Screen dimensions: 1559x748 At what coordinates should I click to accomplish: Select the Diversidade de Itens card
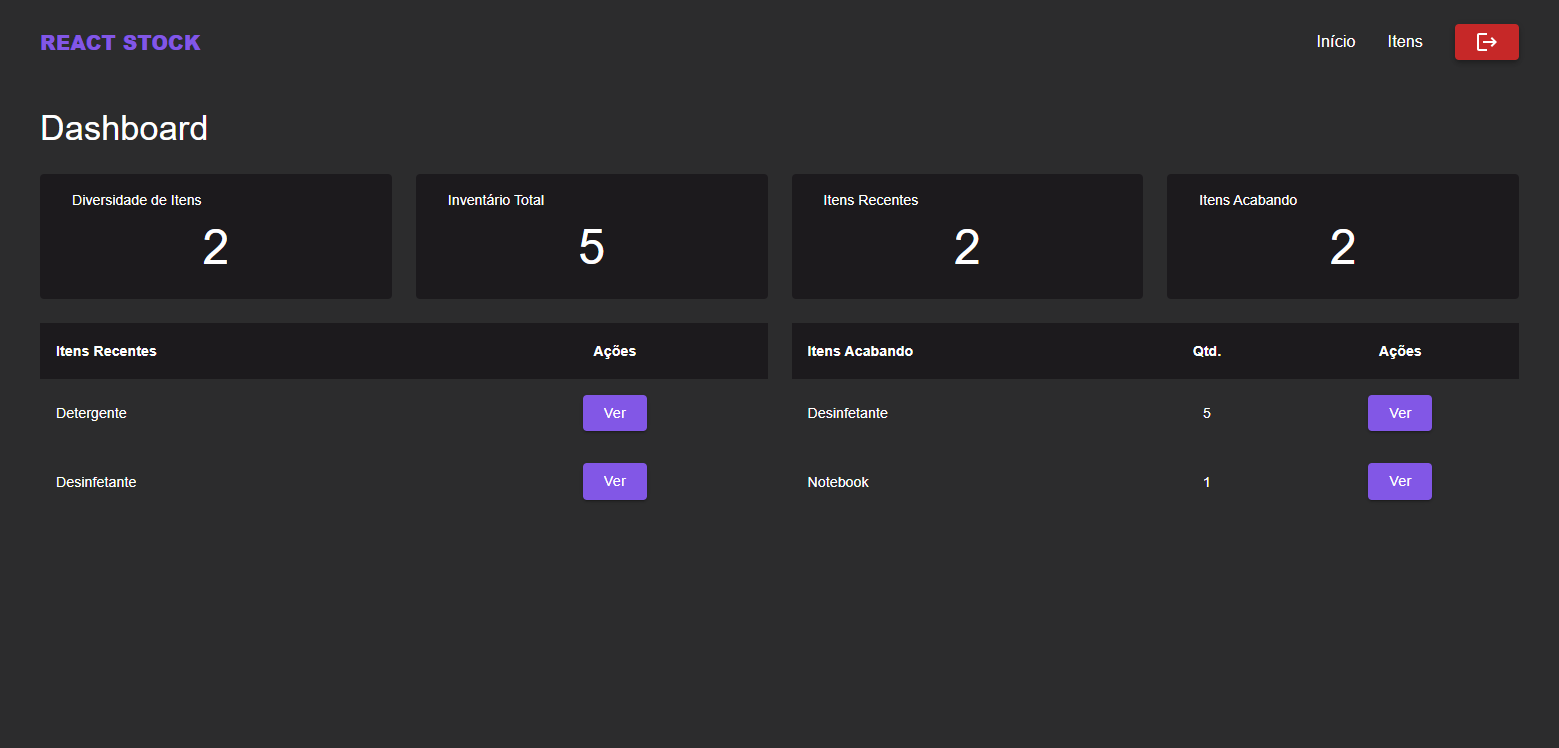[215, 236]
